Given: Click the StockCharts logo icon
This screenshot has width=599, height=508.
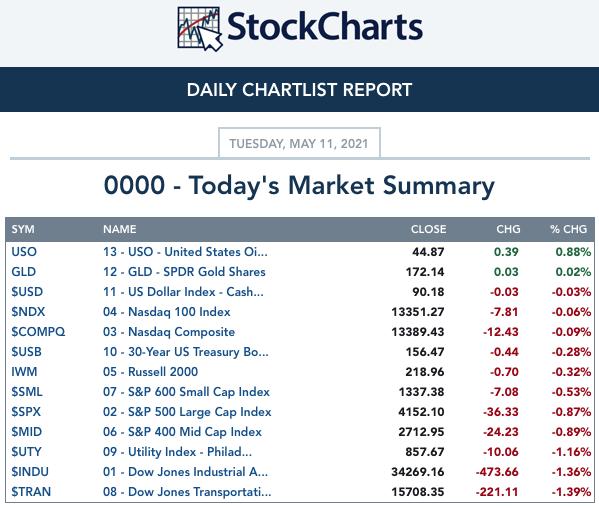Looking at the screenshot, I should pos(200,29).
